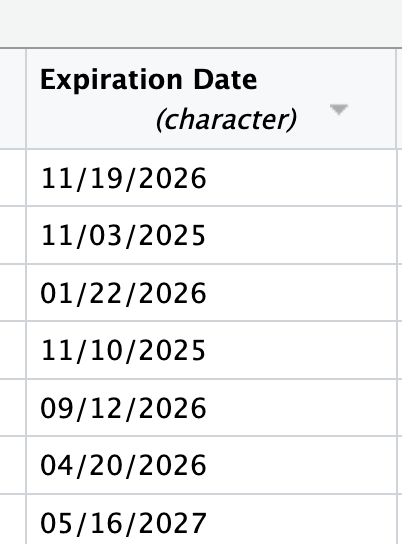Click the cell left of 11/03/2025
This screenshot has height=544, width=402.
pyautogui.click(x=12, y=235)
